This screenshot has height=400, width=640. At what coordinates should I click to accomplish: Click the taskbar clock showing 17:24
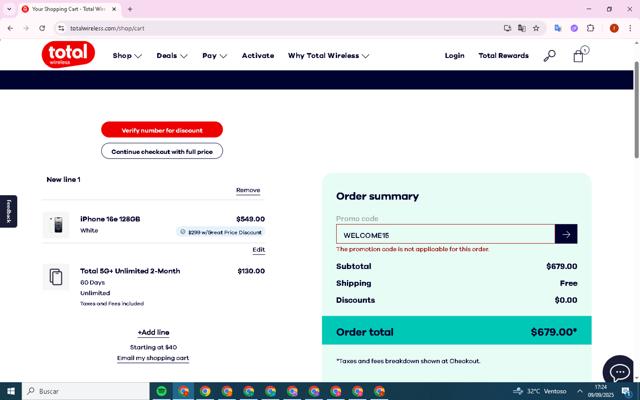click(x=601, y=391)
